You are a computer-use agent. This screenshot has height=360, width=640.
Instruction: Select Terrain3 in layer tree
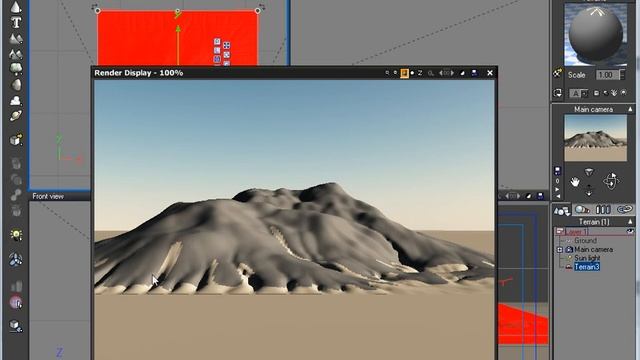click(x=587, y=267)
